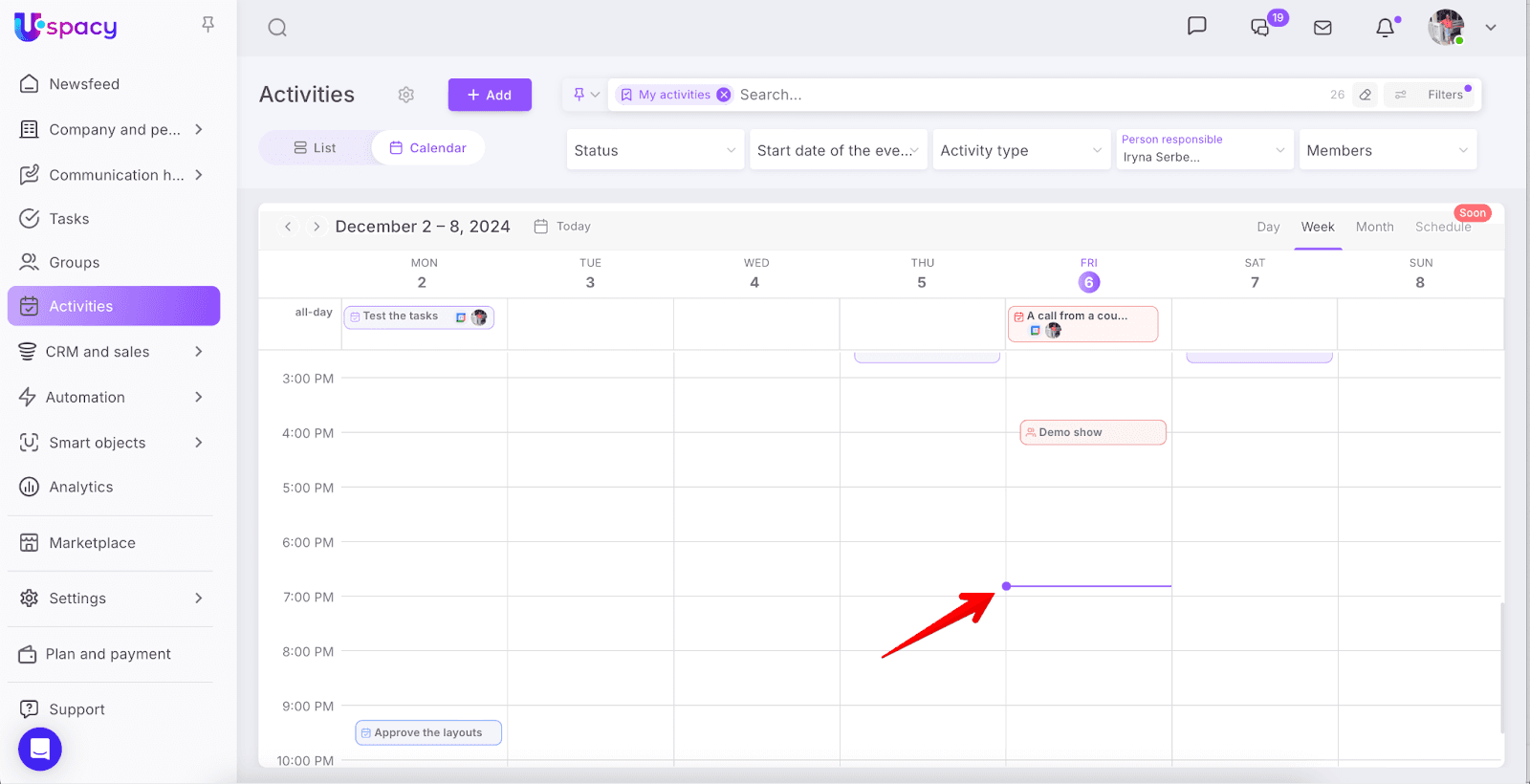Open the notifications bell
Screen dimensions: 1530x784
(1385, 28)
